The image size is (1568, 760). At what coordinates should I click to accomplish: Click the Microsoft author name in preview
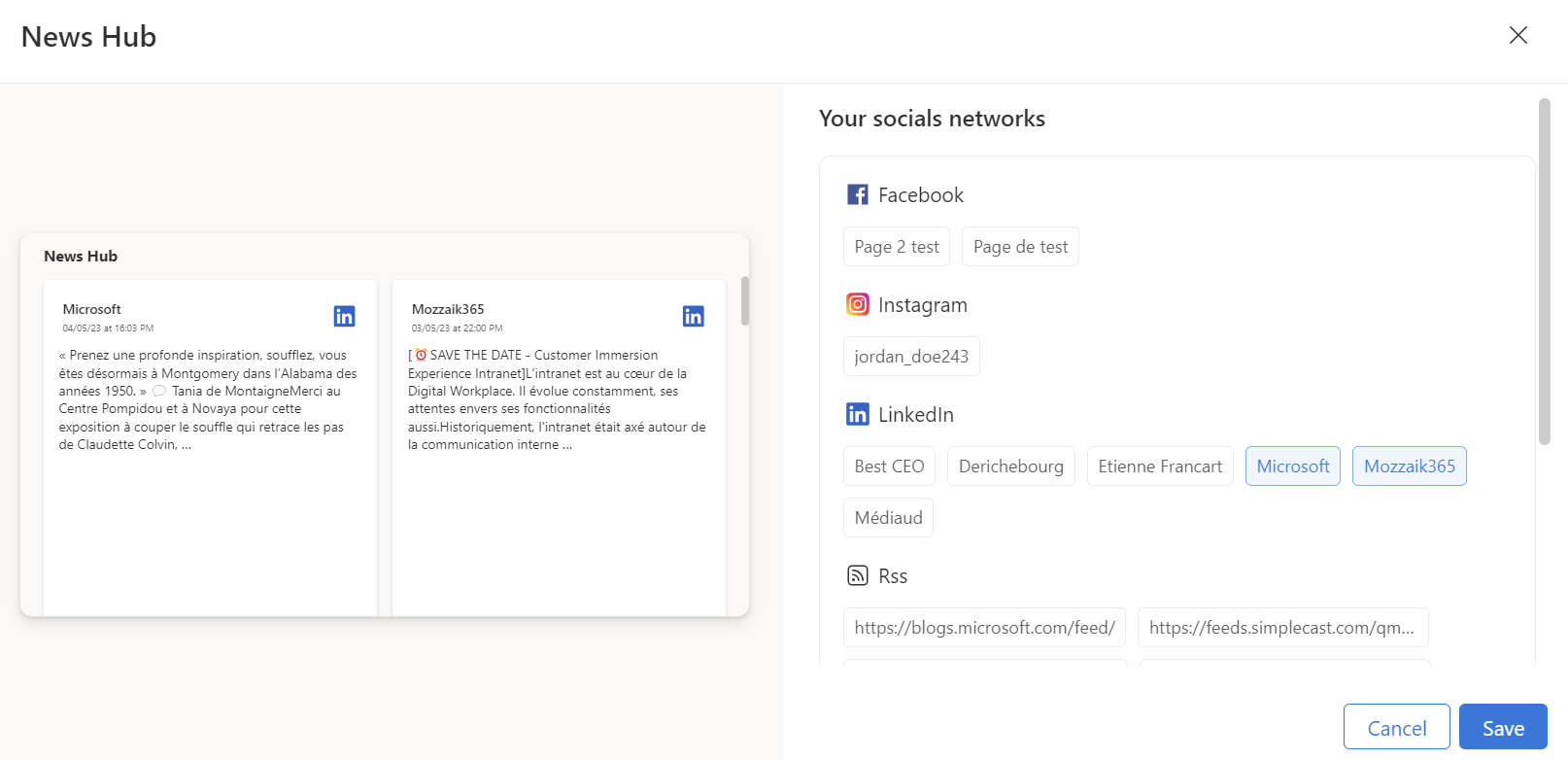pos(91,309)
